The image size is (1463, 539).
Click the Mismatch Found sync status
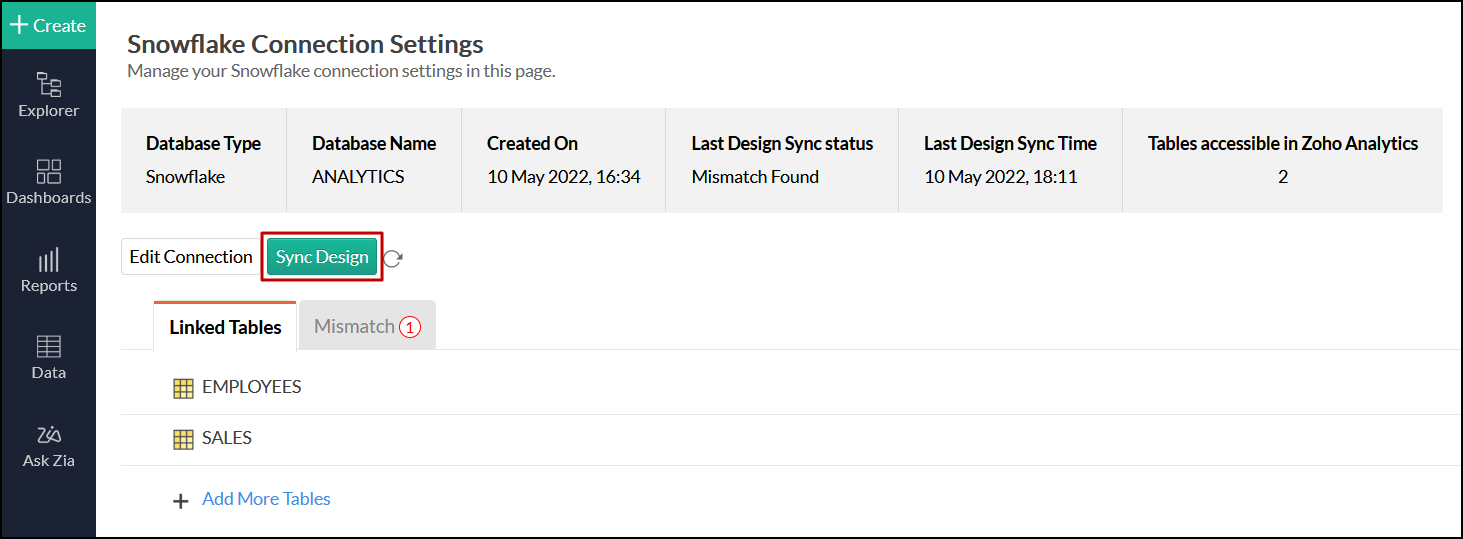[x=755, y=177]
